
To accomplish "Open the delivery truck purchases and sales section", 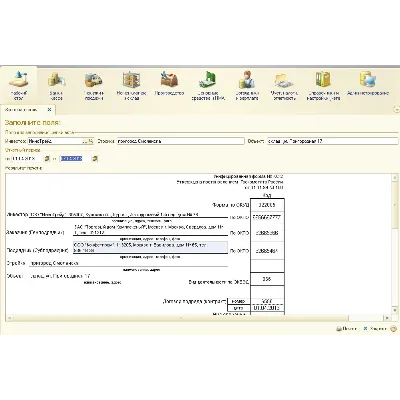I will [x=94, y=85].
